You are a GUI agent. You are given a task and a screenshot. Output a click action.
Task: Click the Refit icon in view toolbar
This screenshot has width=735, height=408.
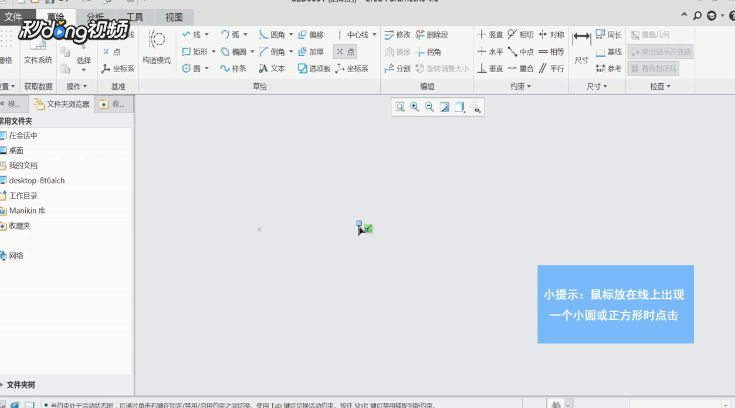point(399,107)
